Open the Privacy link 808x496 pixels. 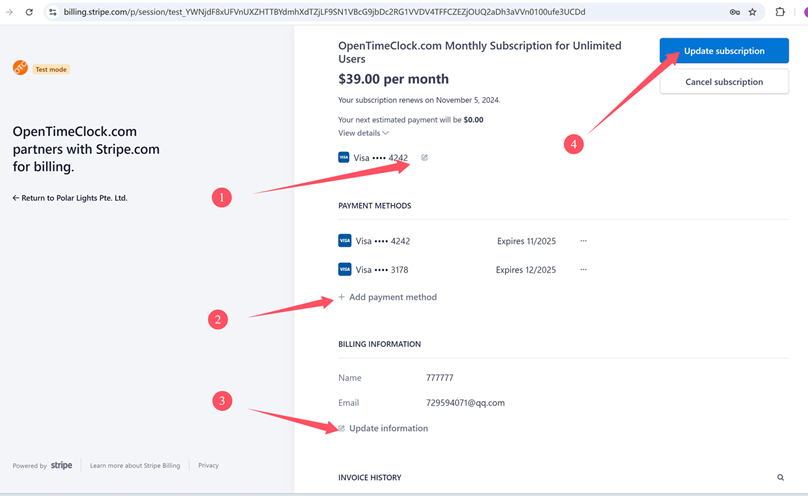point(208,466)
